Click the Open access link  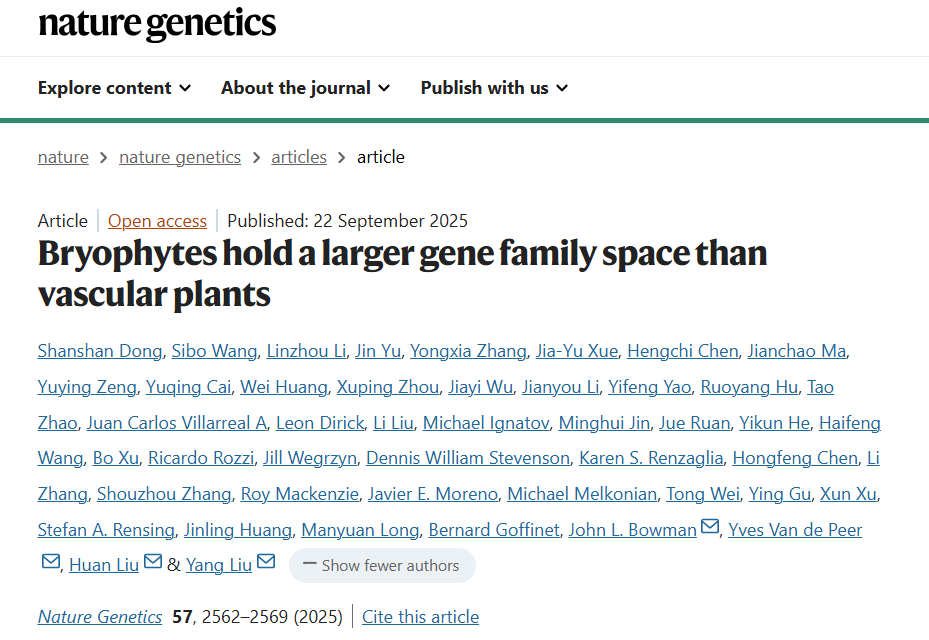[157, 221]
